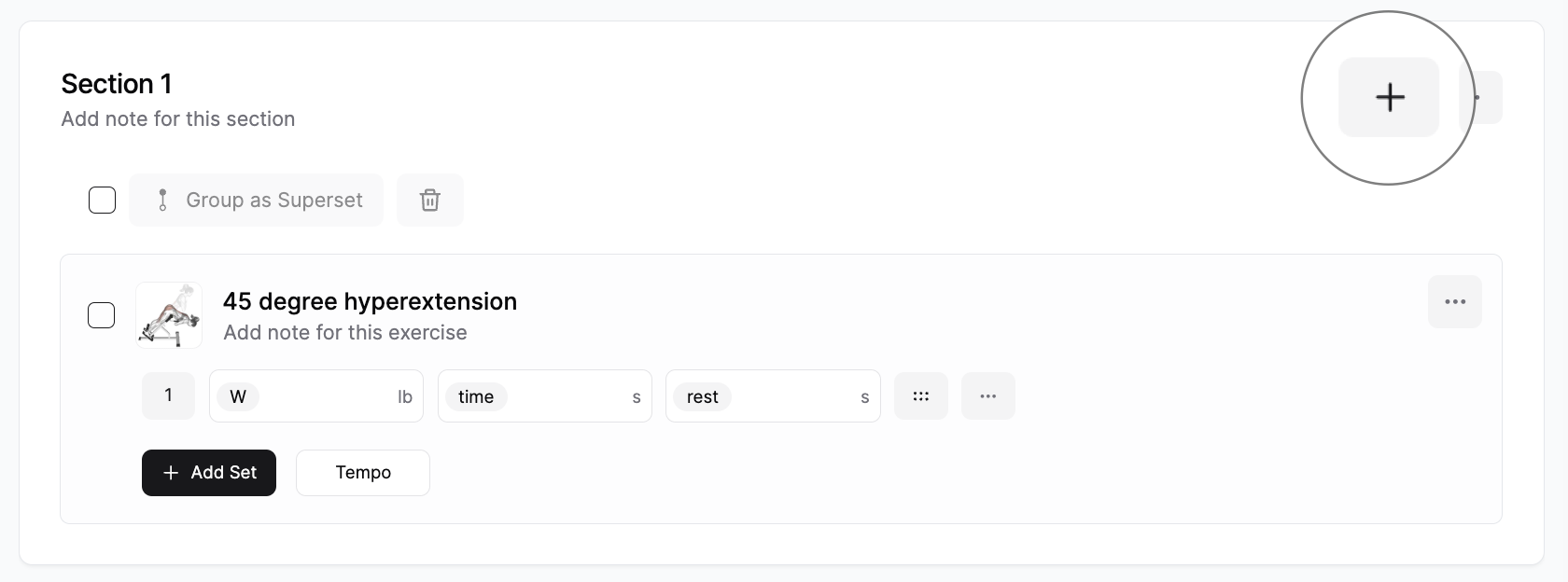Click the hyperextension exercise thumbnail image

(x=169, y=315)
